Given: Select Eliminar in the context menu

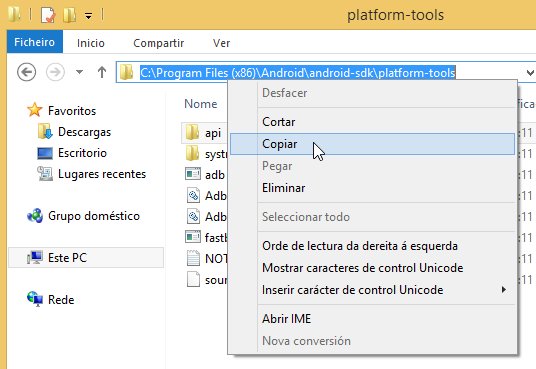Looking at the screenshot, I should coord(373,188).
